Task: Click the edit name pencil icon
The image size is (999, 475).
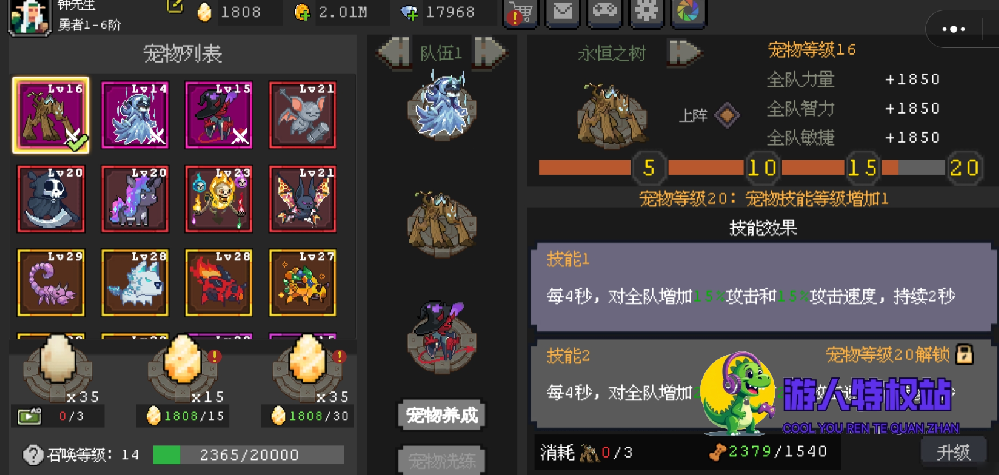Action: (175, 6)
